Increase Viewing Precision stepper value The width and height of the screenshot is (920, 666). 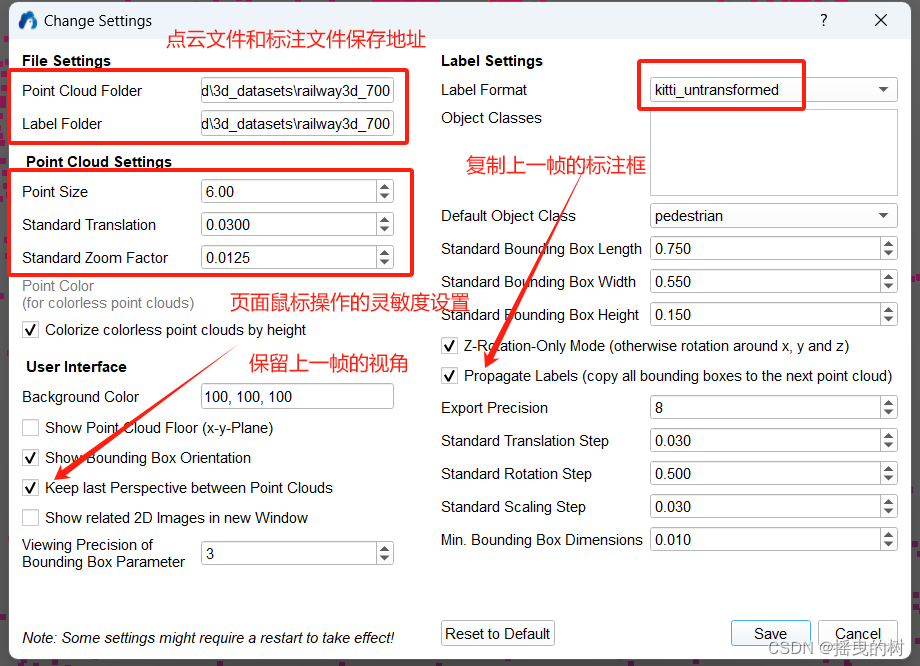(384, 547)
